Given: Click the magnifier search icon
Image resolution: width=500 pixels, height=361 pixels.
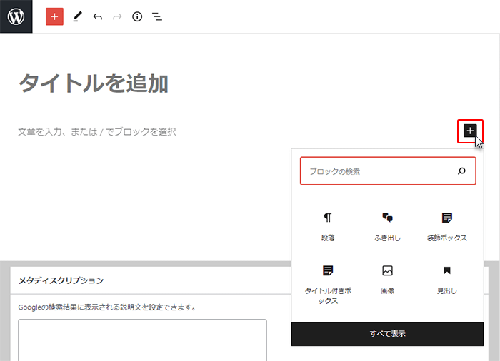Looking at the screenshot, I should point(462,171).
